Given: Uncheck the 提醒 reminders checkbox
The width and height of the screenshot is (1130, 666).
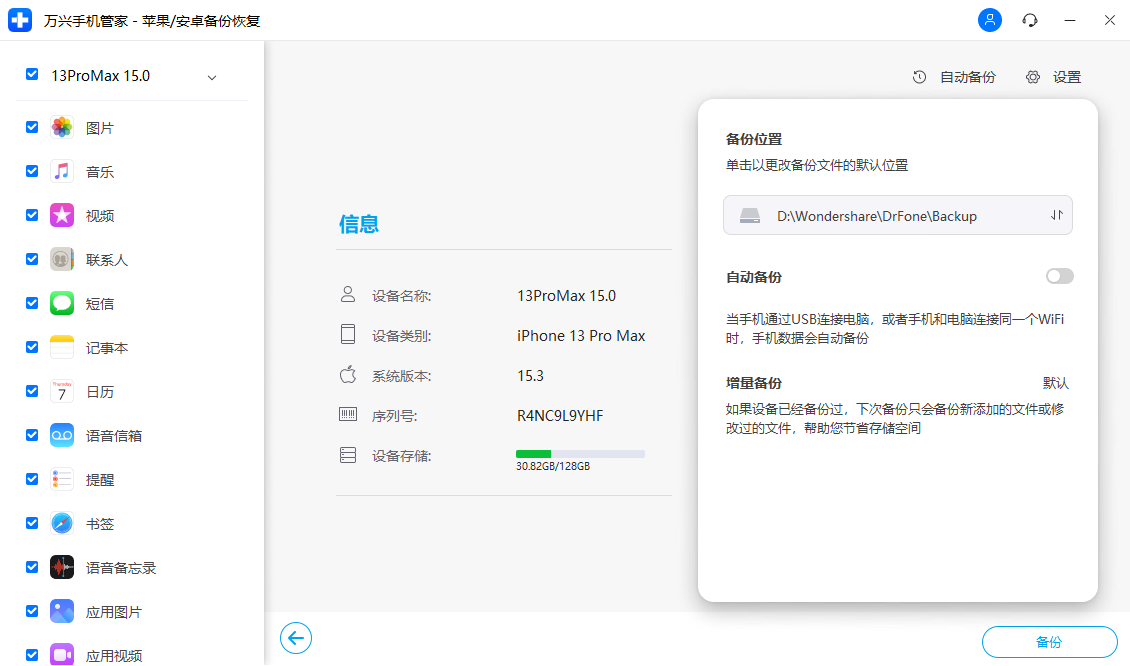Looking at the screenshot, I should [31, 479].
